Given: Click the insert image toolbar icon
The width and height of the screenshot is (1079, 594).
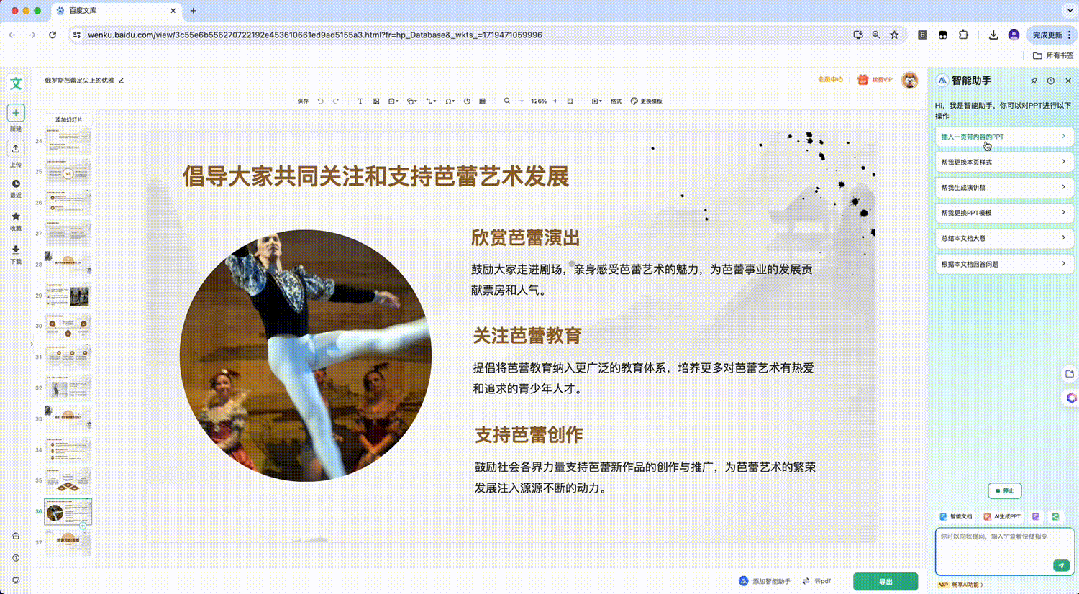Looking at the screenshot, I should point(376,101).
